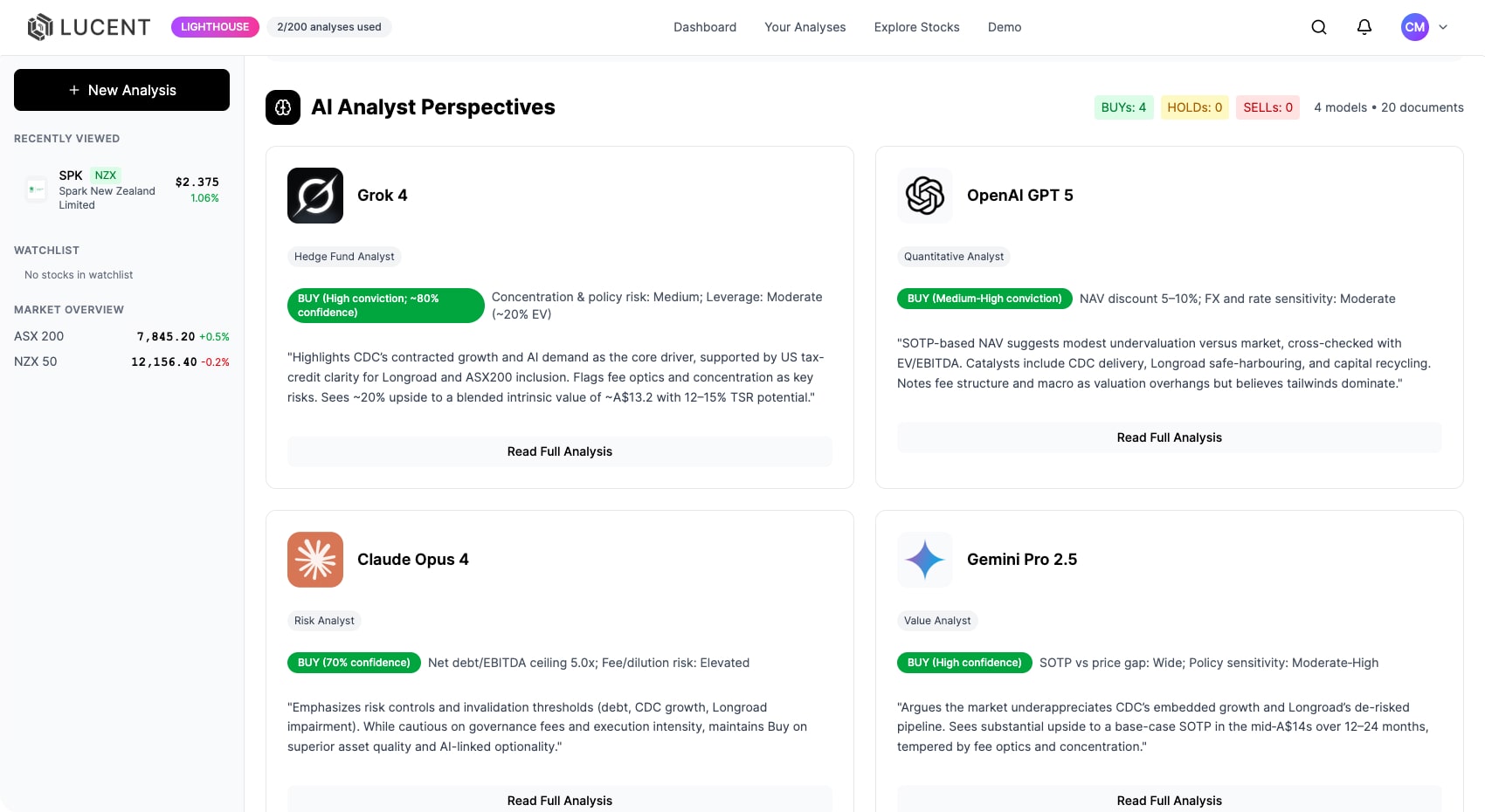Click the Claude Opus 4 logo
Viewport: 1485px width, 812px height.
point(315,560)
